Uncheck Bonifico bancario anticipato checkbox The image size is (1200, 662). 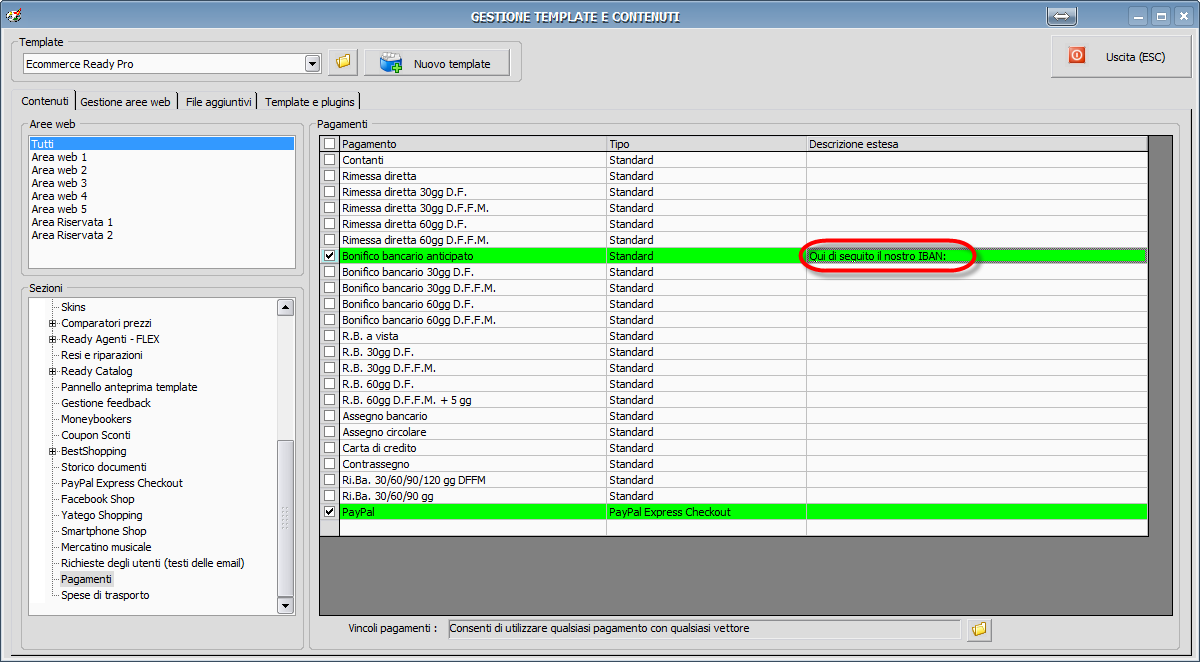click(x=330, y=256)
